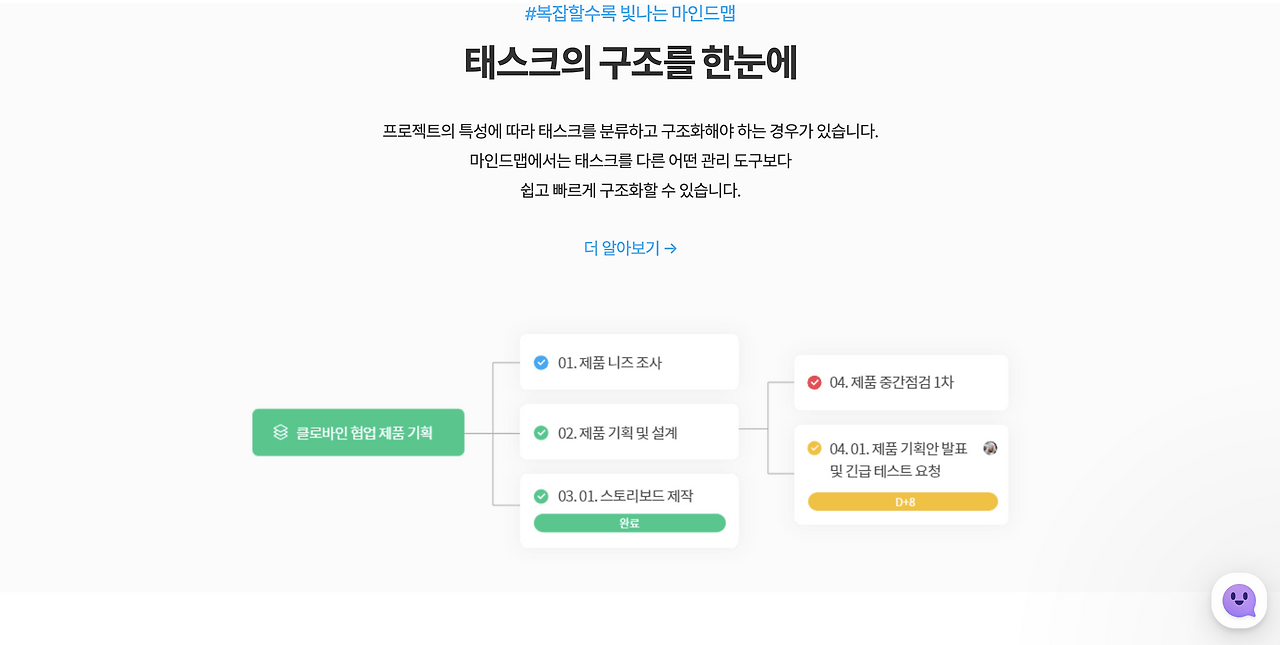Toggle green check on 03.01. 스토리보드 제작
This screenshot has height=645, width=1280.
coord(541,495)
